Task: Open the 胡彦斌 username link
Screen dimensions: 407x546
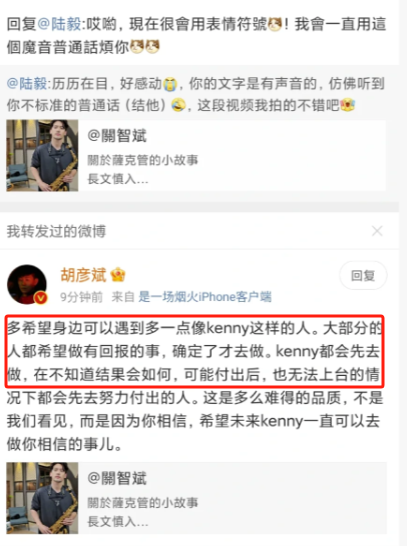Action: 84,275
